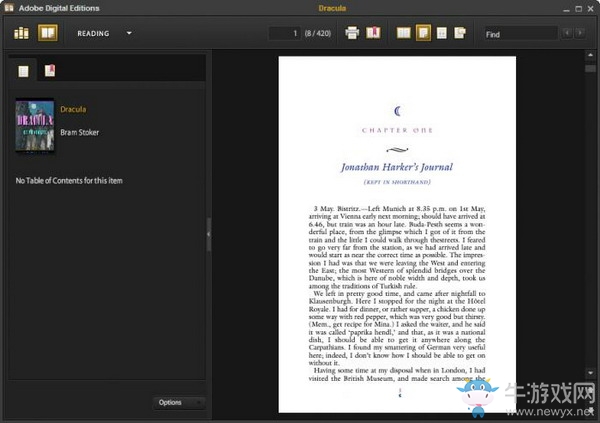Click the CHAPTER ONE heading
The width and height of the screenshot is (600, 423).
pyautogui.click(x=397, y=131)
